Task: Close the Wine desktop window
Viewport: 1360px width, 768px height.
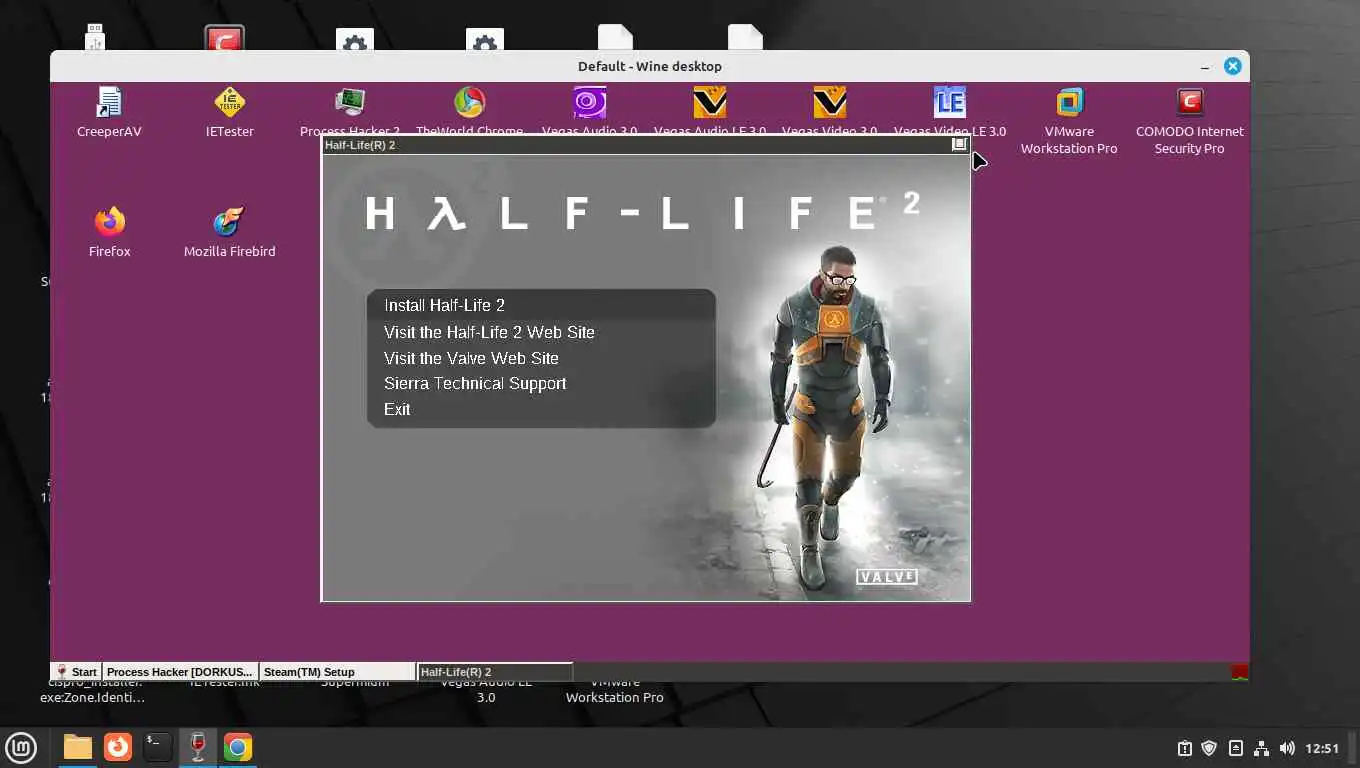Action: 1233,66
